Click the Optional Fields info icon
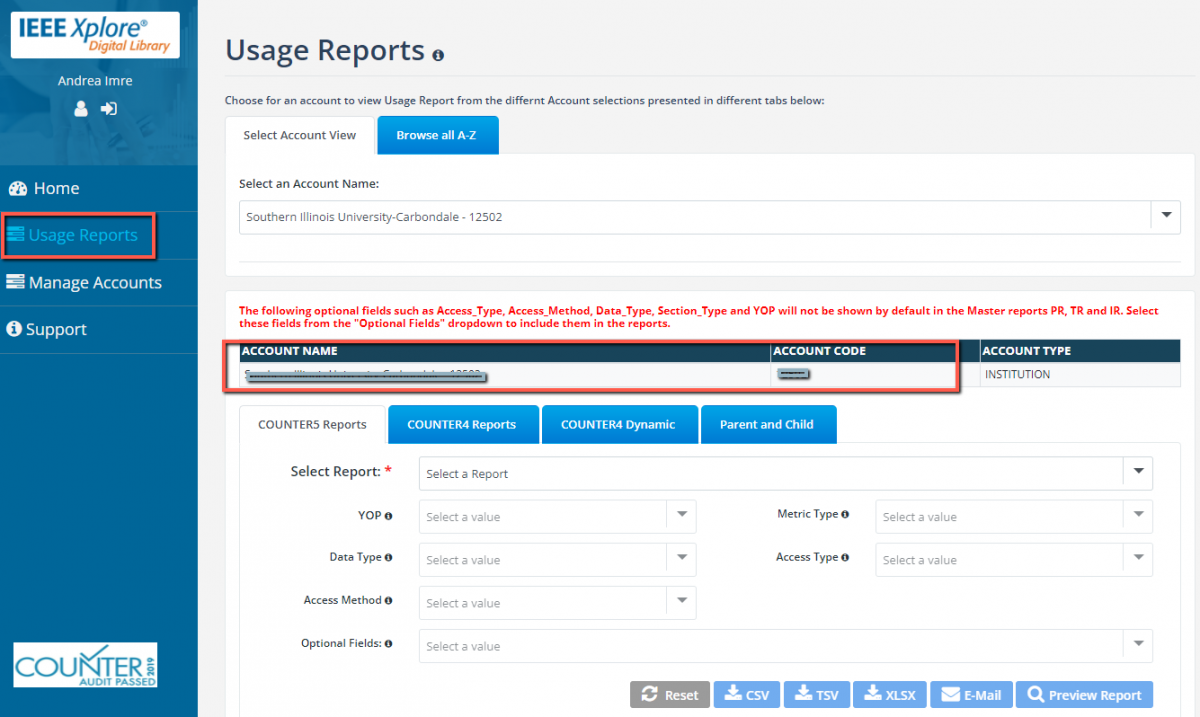 [x=388, y=644]
